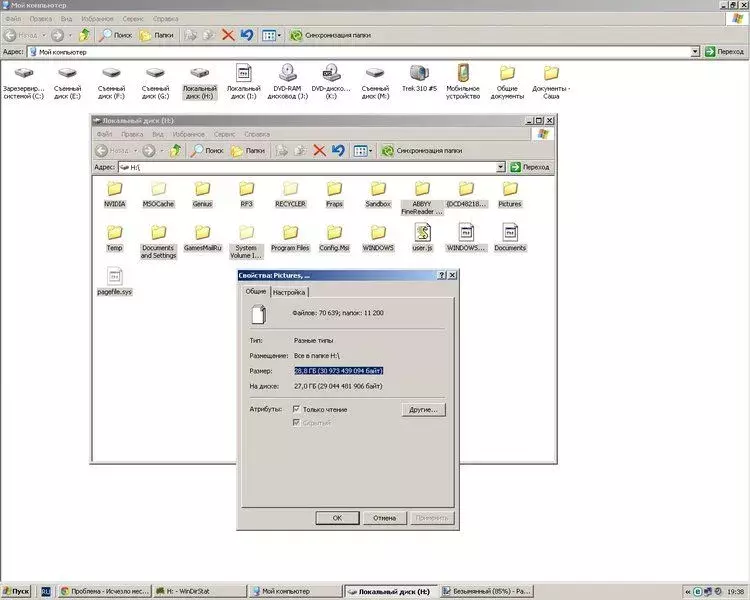Screen dimensions: 750x600
Task: Open the shared documents folder
Action: click(507, 82)
